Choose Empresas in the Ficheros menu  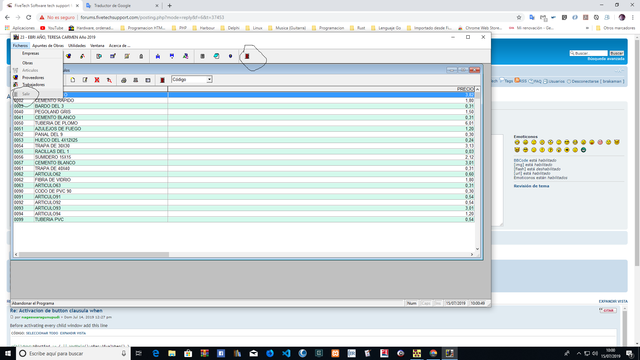[x=31, y=53]
